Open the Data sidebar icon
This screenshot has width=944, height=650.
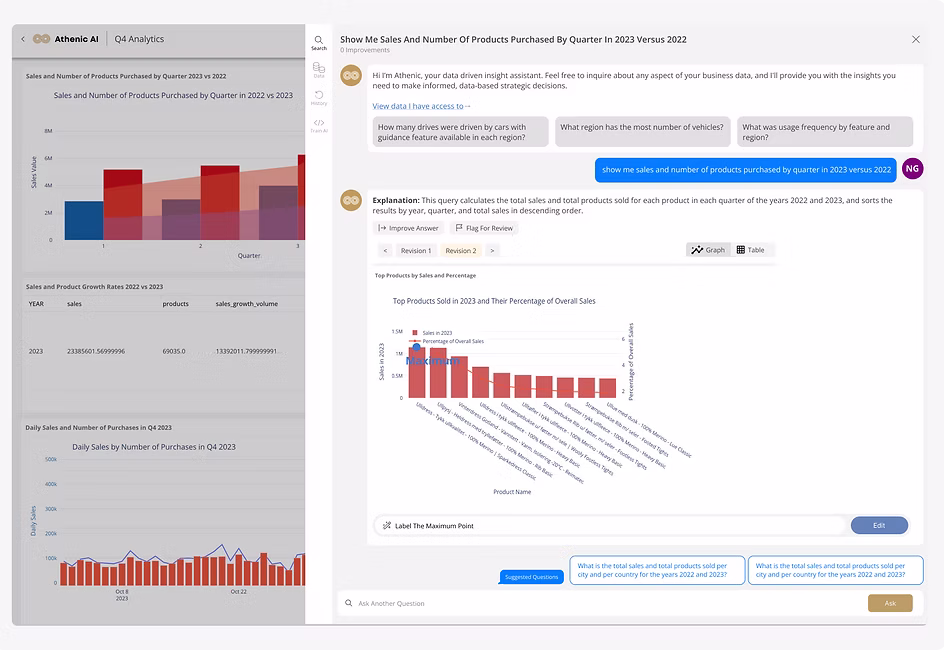319,69
